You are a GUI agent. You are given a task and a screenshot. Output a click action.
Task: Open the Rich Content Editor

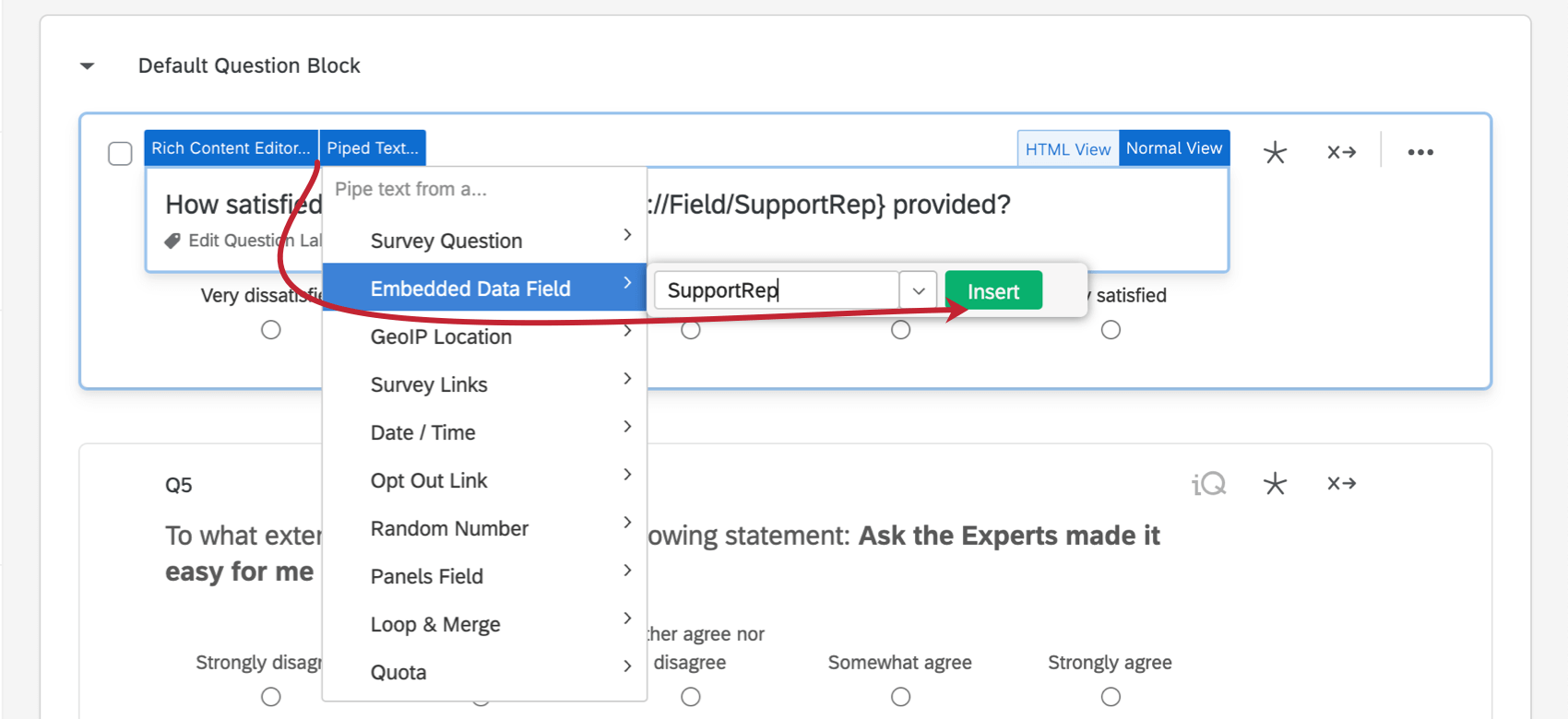(231, 148)
